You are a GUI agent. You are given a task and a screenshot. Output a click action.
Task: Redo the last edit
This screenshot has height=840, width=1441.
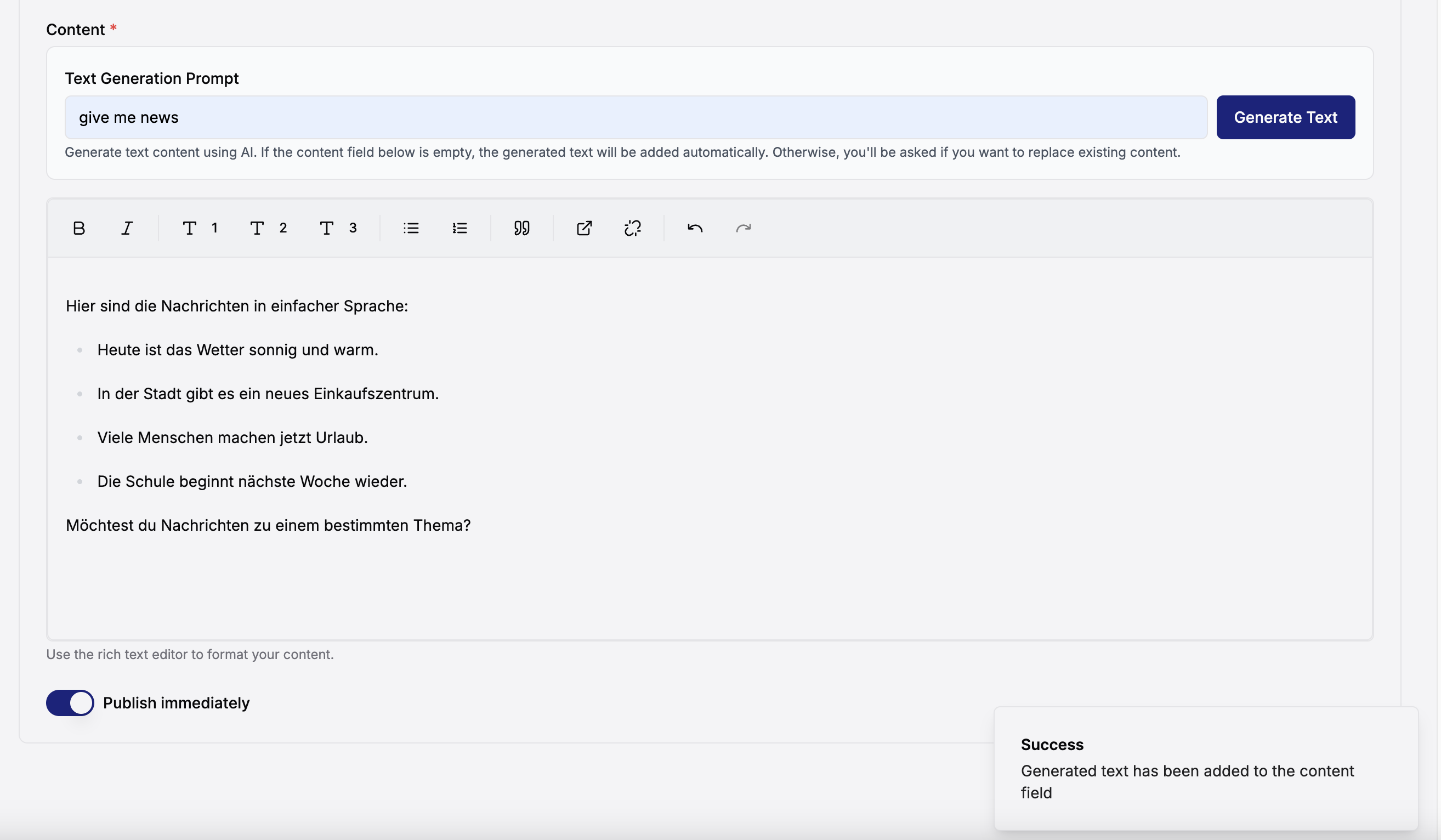tap(743, 228)
